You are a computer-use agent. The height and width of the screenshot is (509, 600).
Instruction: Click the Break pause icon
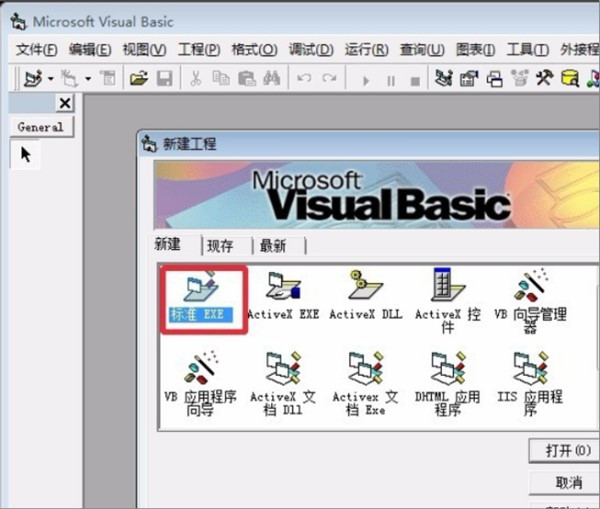point(391,81)
